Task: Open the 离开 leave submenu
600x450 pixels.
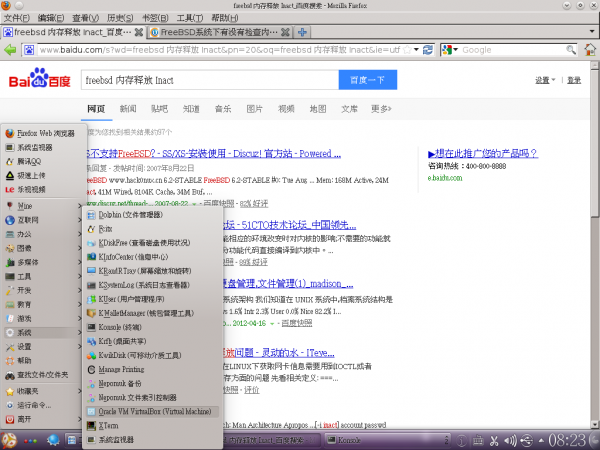Action: [x=44, y=419]
